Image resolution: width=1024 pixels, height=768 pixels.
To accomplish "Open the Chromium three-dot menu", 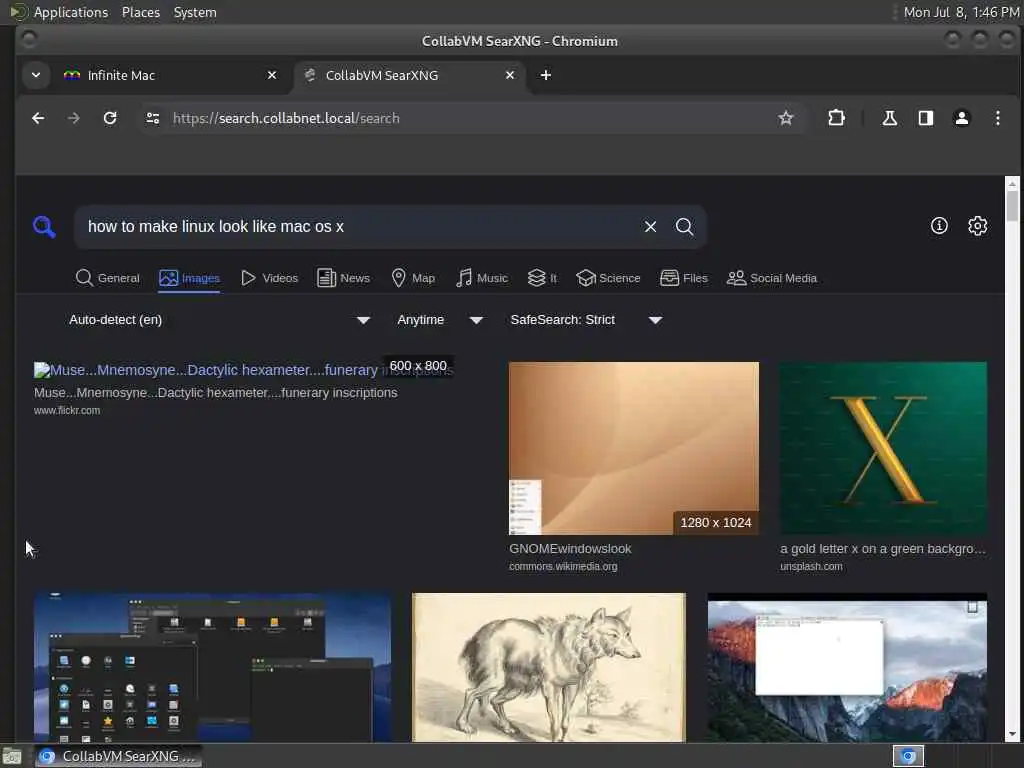I will pyautogui.click(x=997, y=118).
